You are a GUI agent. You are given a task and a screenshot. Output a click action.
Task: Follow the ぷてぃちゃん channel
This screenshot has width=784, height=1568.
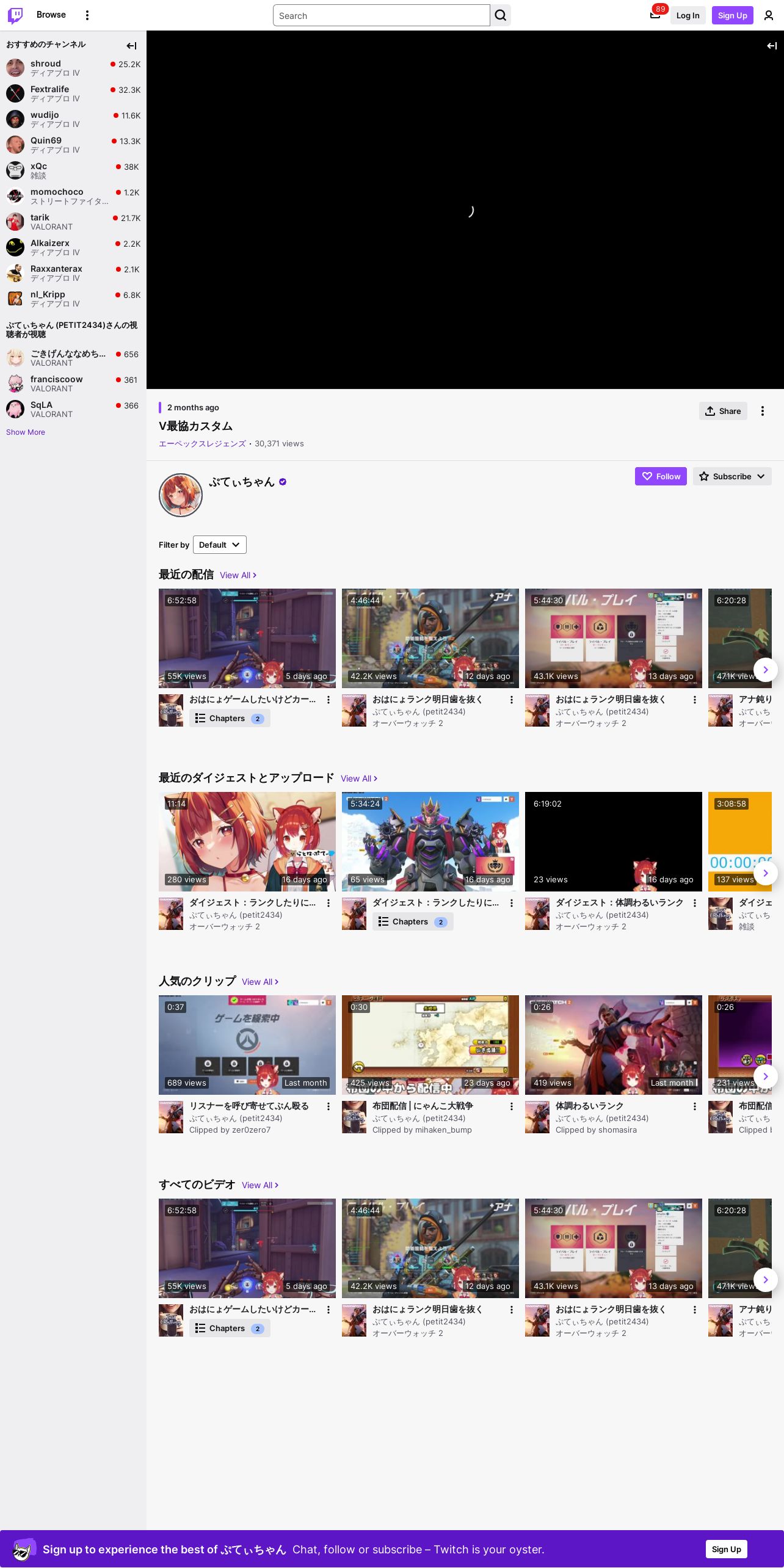pos(661,476)
